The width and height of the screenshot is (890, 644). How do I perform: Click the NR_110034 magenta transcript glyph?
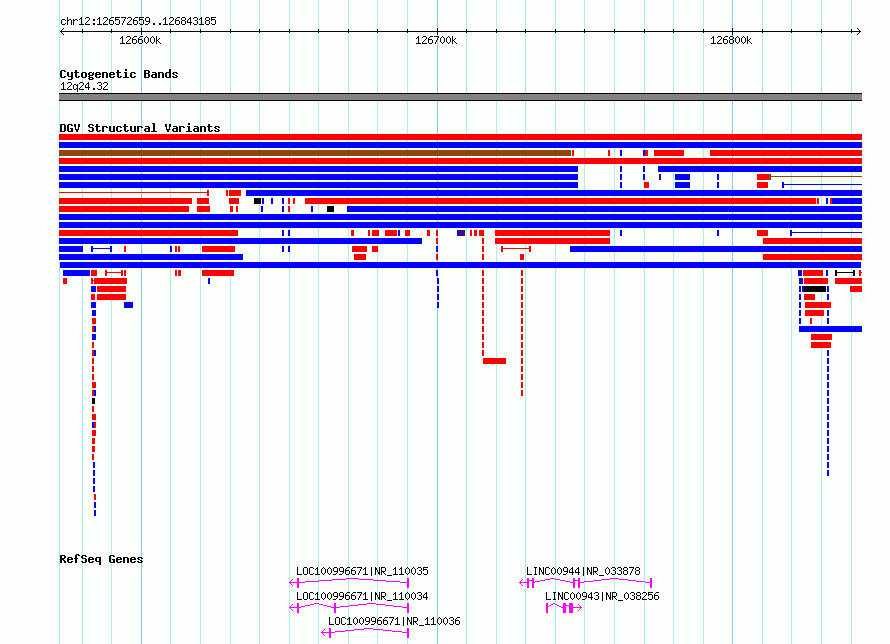click(x=349, y=608)
